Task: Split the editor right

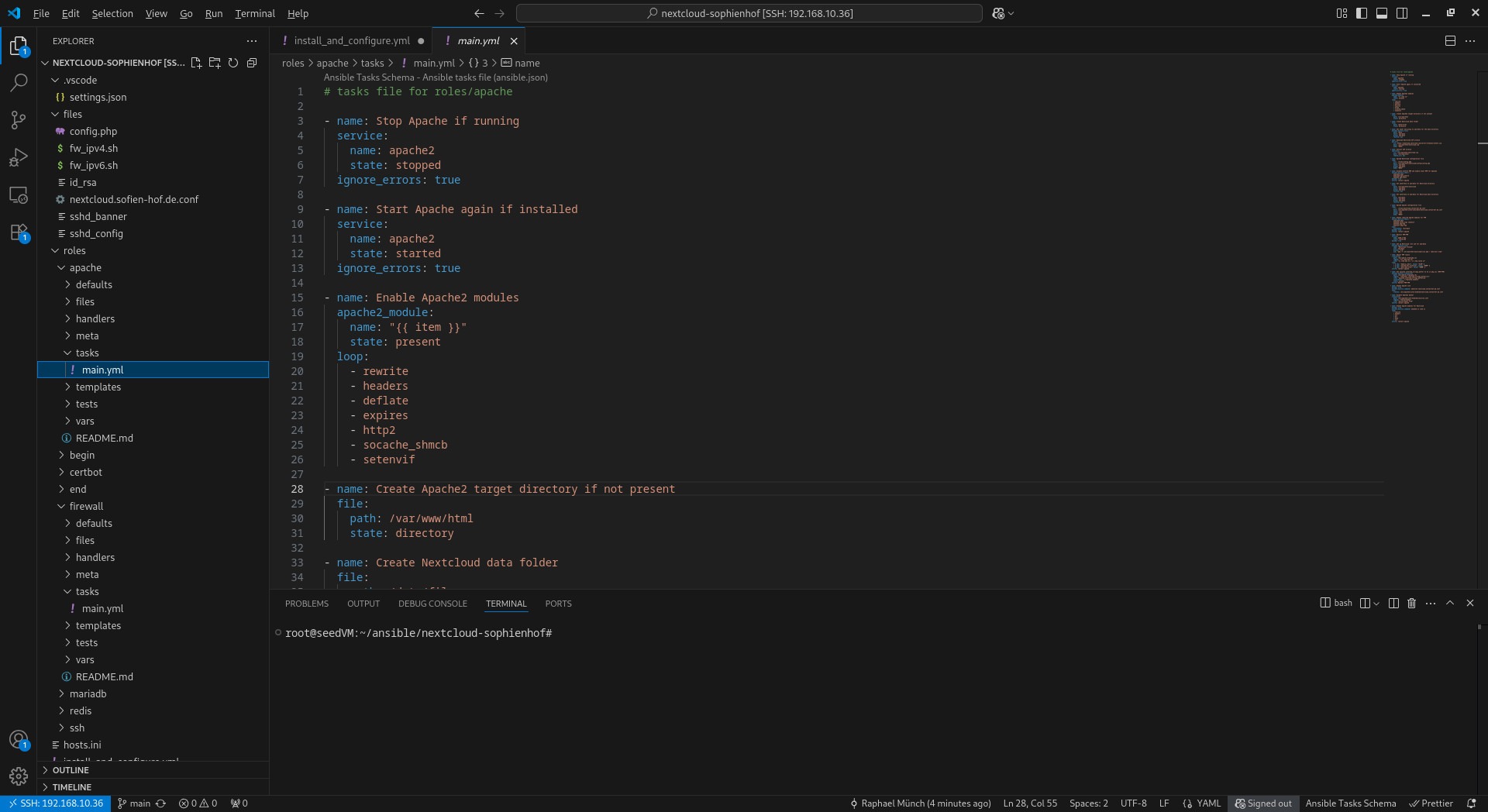Action: pos(1450,41)
